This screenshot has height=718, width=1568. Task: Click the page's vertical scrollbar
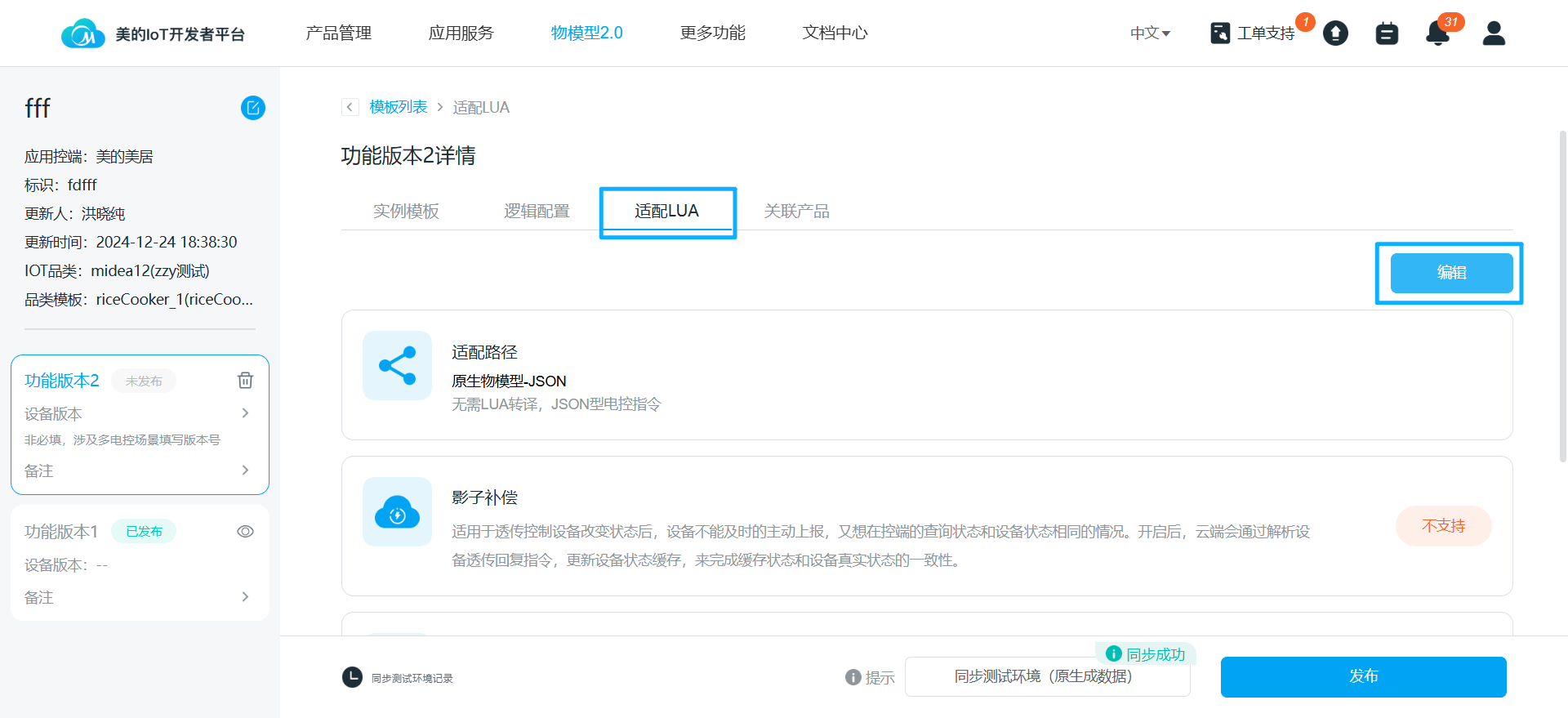(1562, 294)
